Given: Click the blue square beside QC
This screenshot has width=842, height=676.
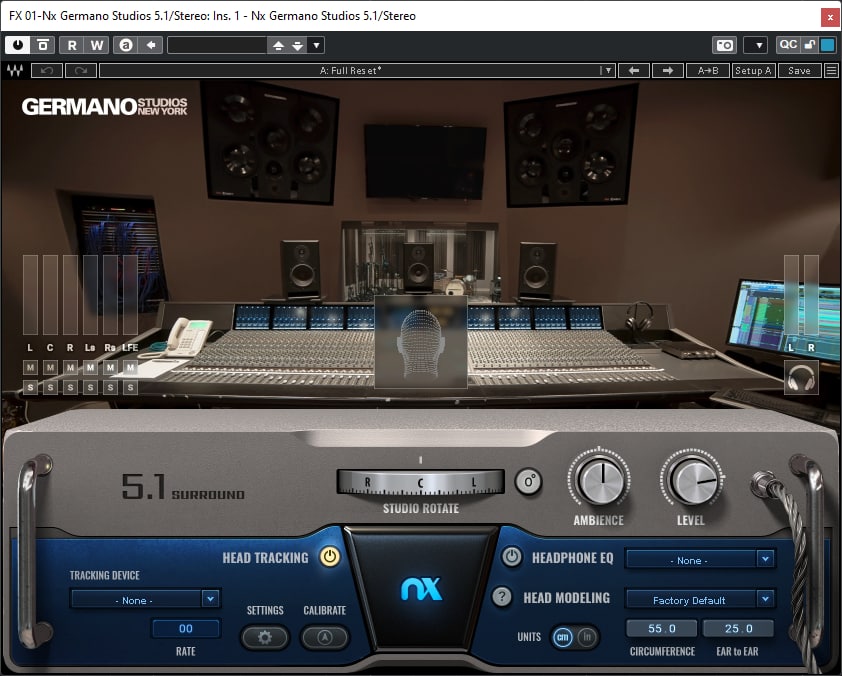Looking at the screenshot, I should 828,45.
